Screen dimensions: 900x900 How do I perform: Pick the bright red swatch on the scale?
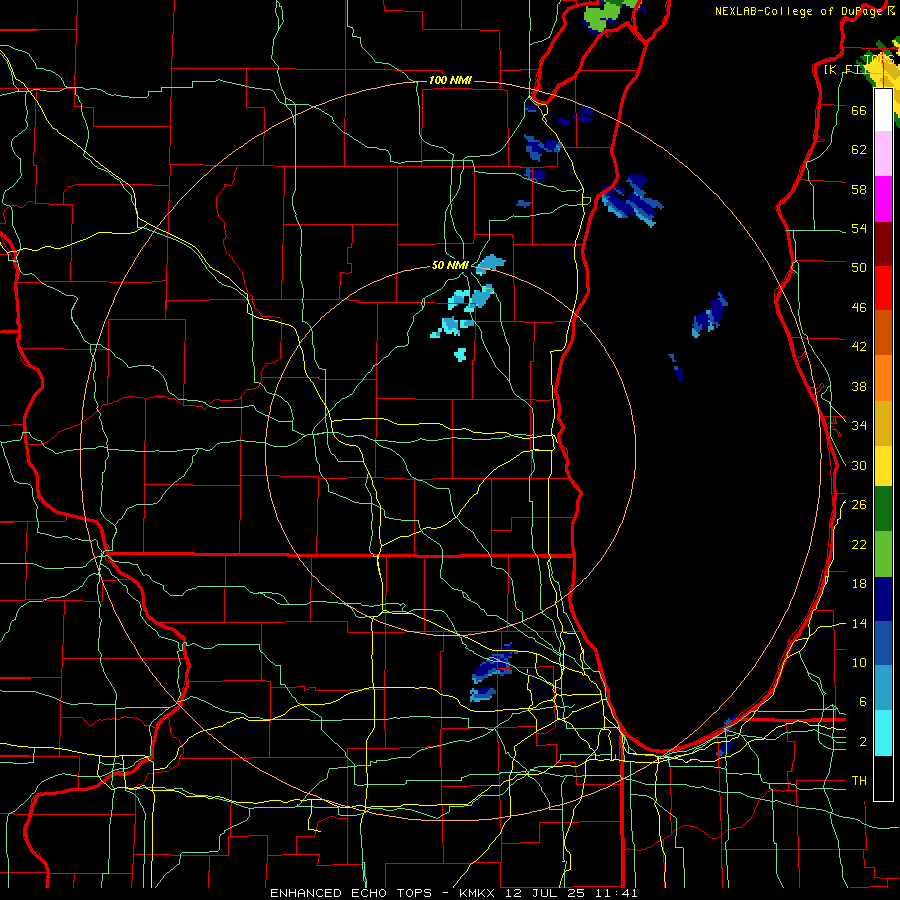(x=883, y=288)
